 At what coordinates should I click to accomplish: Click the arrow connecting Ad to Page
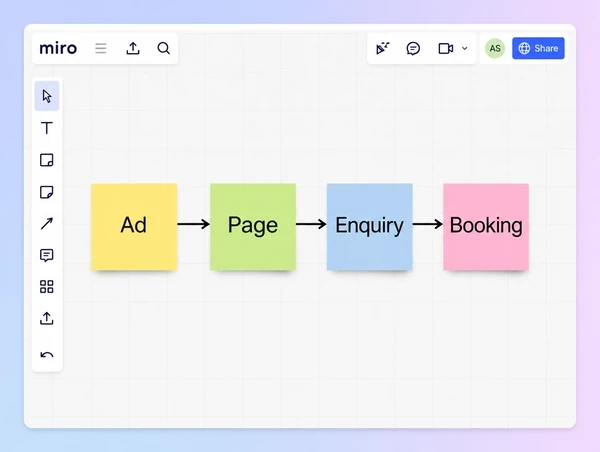pyautogui.click(x=194, y=224)
